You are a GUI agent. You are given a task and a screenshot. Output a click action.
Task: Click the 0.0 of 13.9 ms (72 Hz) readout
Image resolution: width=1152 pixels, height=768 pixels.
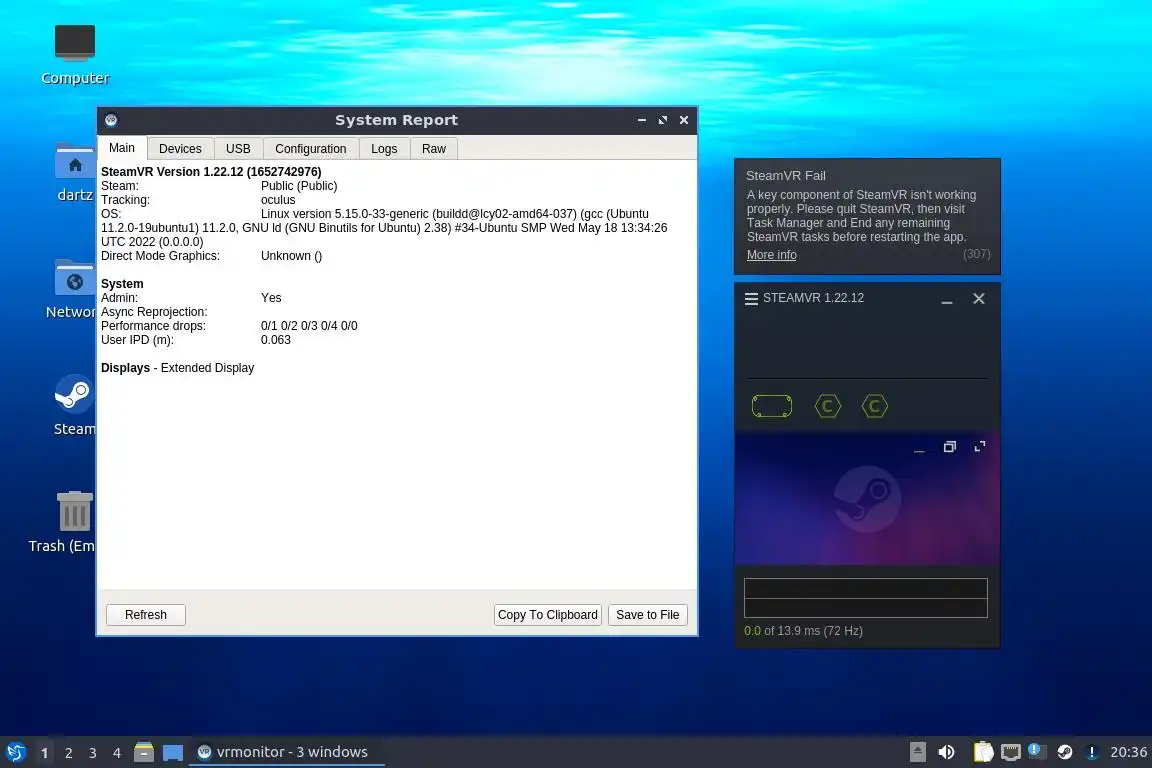point(803,631)
